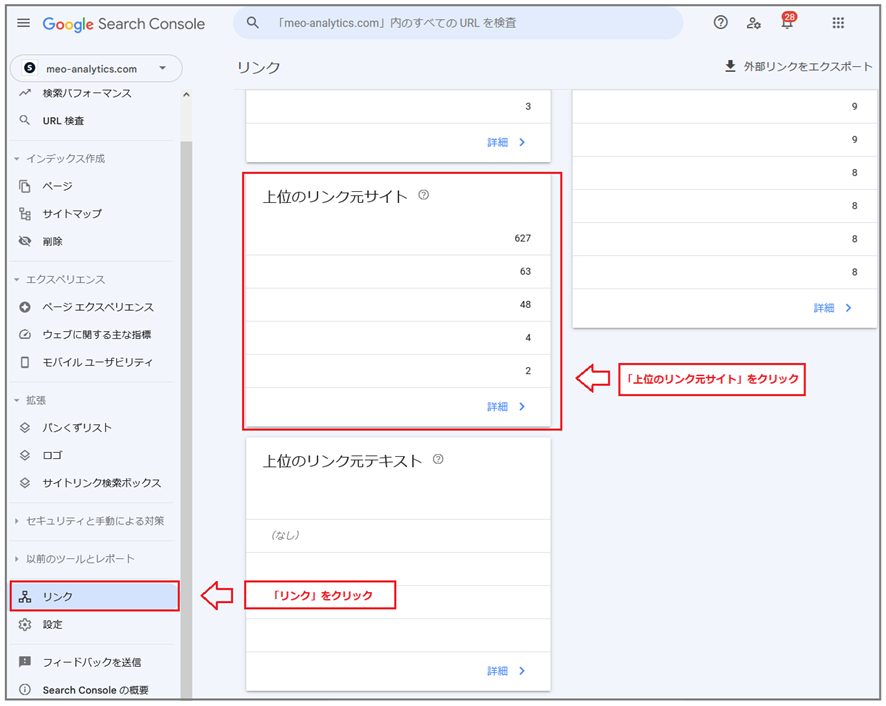Screen dimensions: 886x706
Task: Click the download icon for external links export
Action: pos(730,67)
